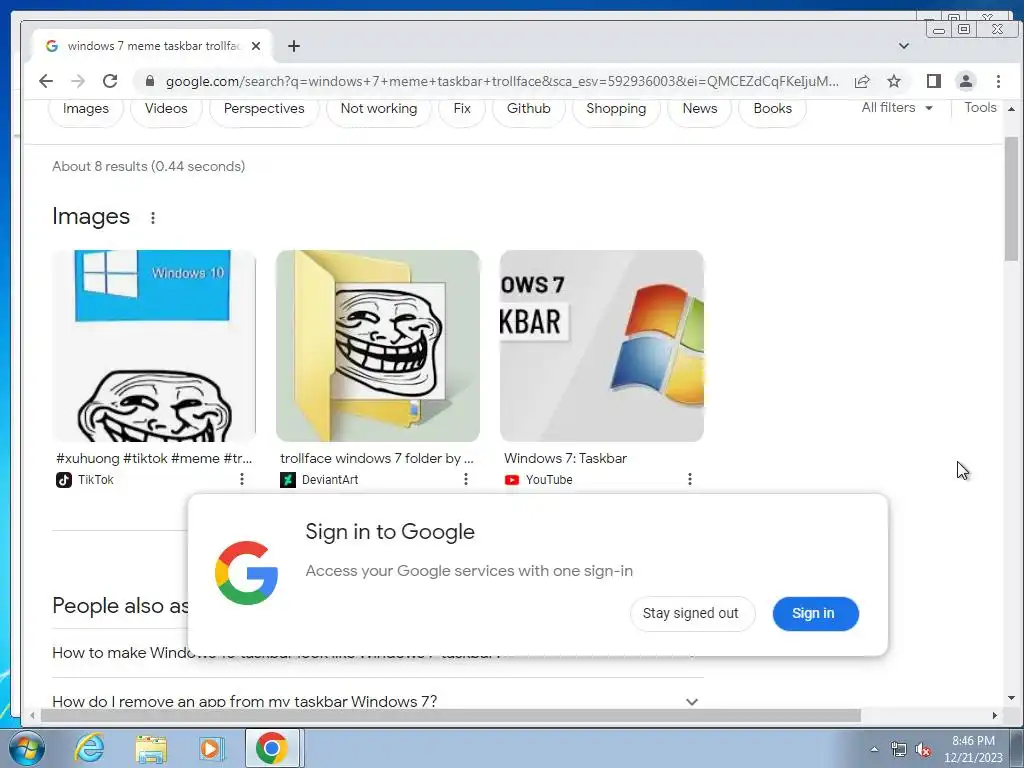Screen dimensions: 1024x768
Task: Click the DeviantArt source icon
Action: point(287,480)
